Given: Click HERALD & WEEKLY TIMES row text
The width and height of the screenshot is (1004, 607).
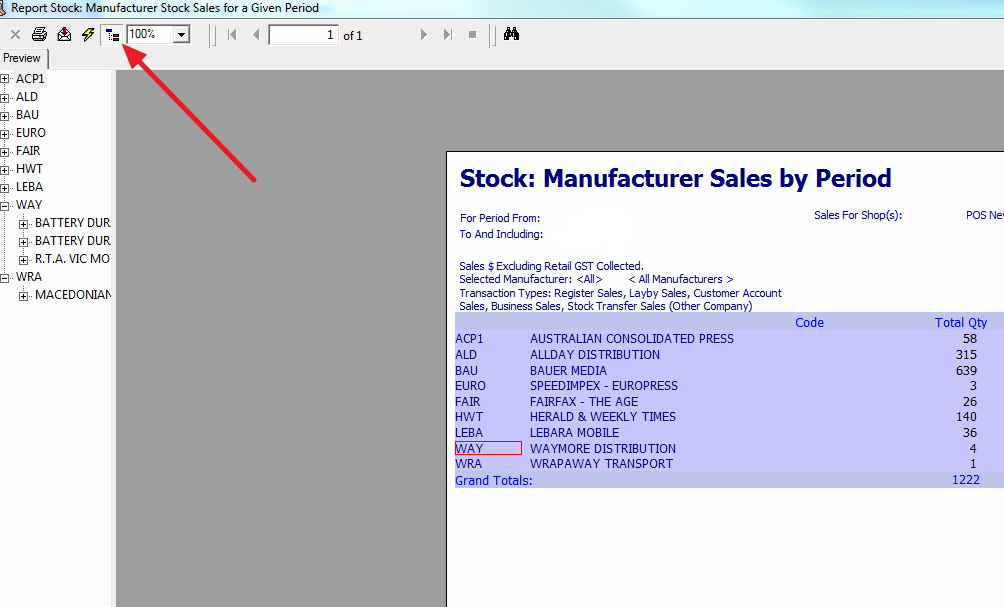Looking at the screenshot, I should [603, 417].
